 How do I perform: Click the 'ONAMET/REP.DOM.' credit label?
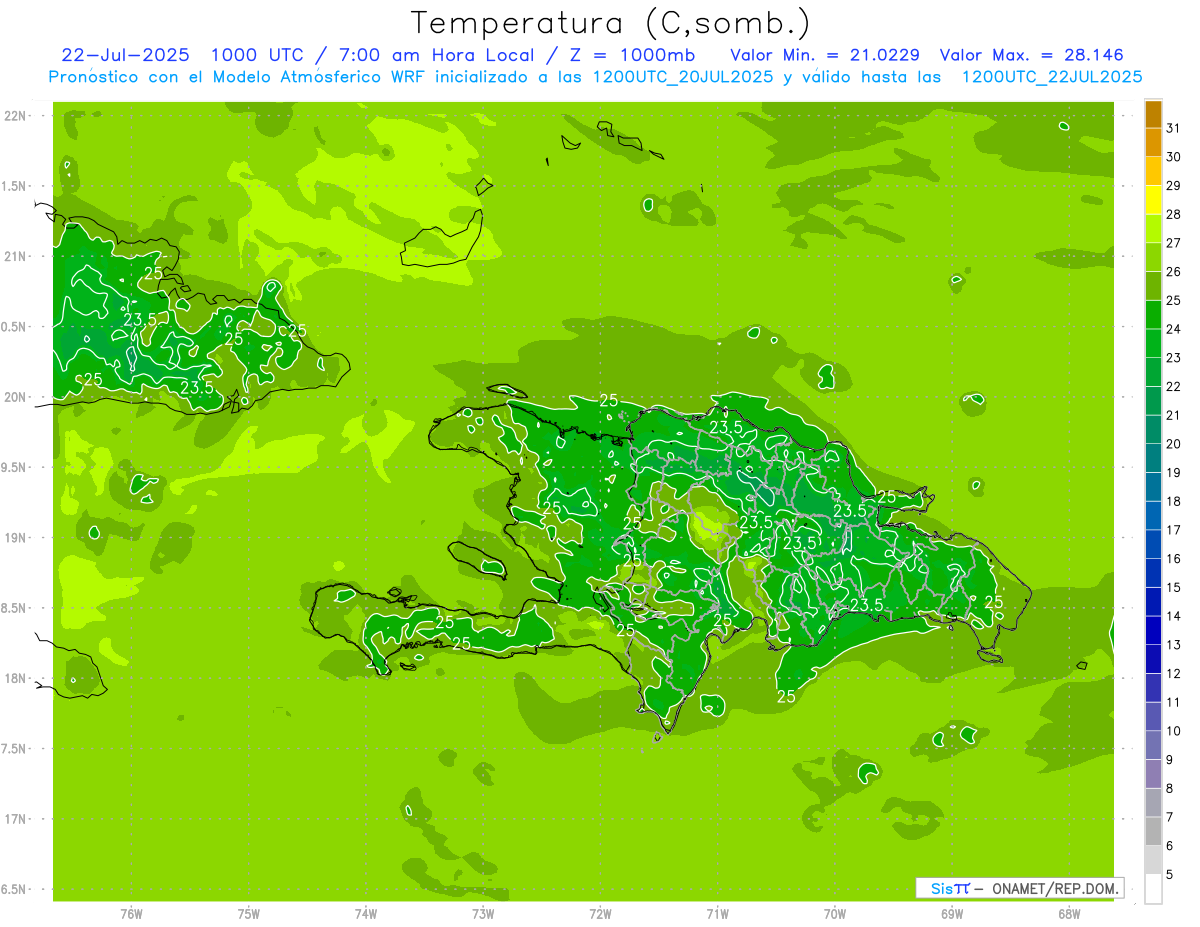tap(1056, 888)
